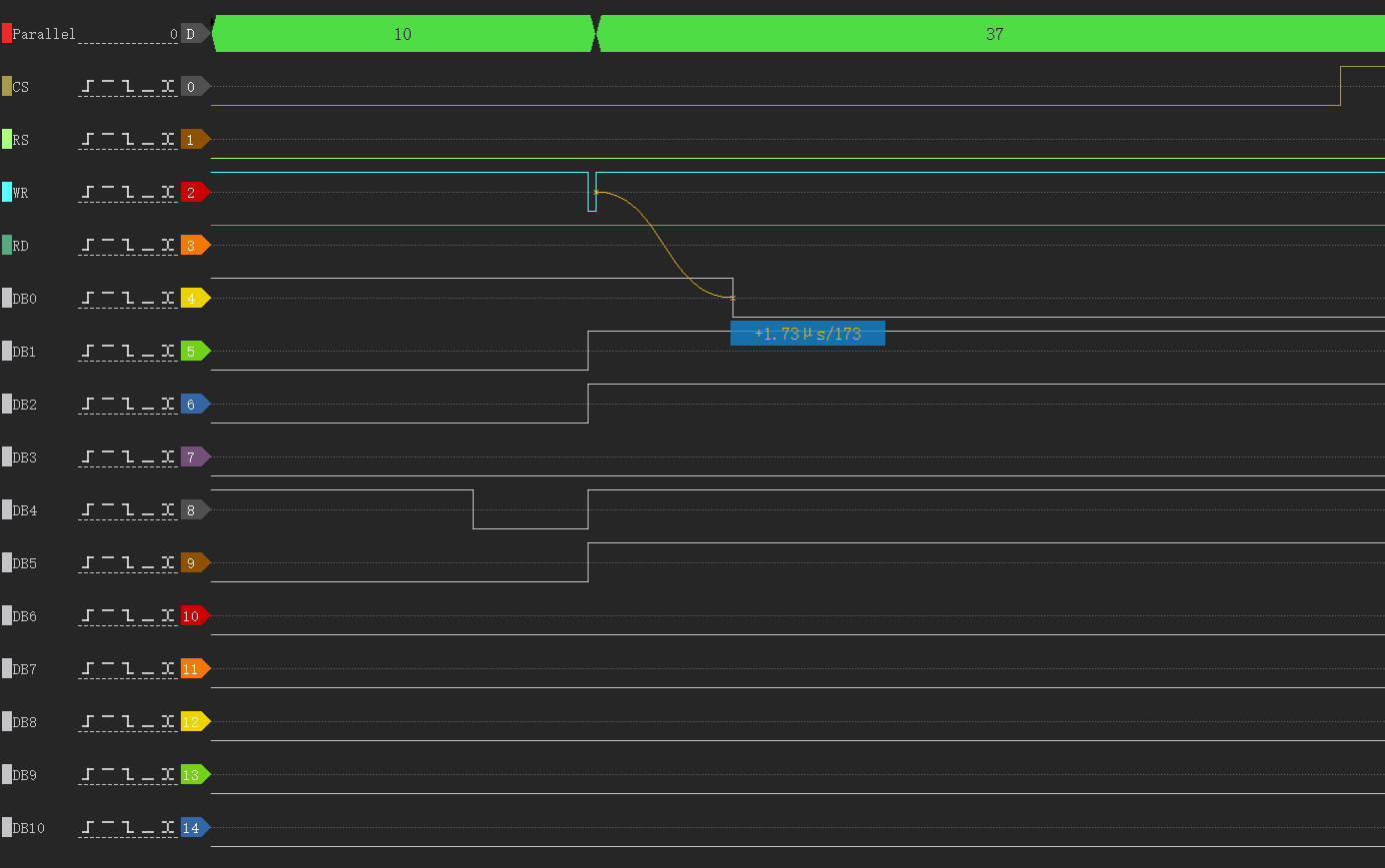Set either edge trigger on RD channel
This screenshot has width=1385, height=868.
168,245
